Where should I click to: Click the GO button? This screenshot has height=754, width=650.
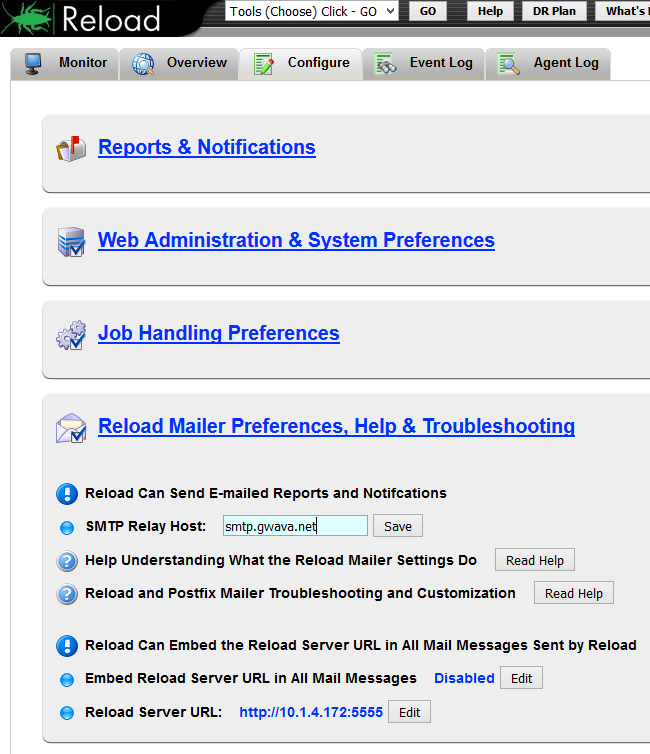pyautogui.click(x=428, y=11)
